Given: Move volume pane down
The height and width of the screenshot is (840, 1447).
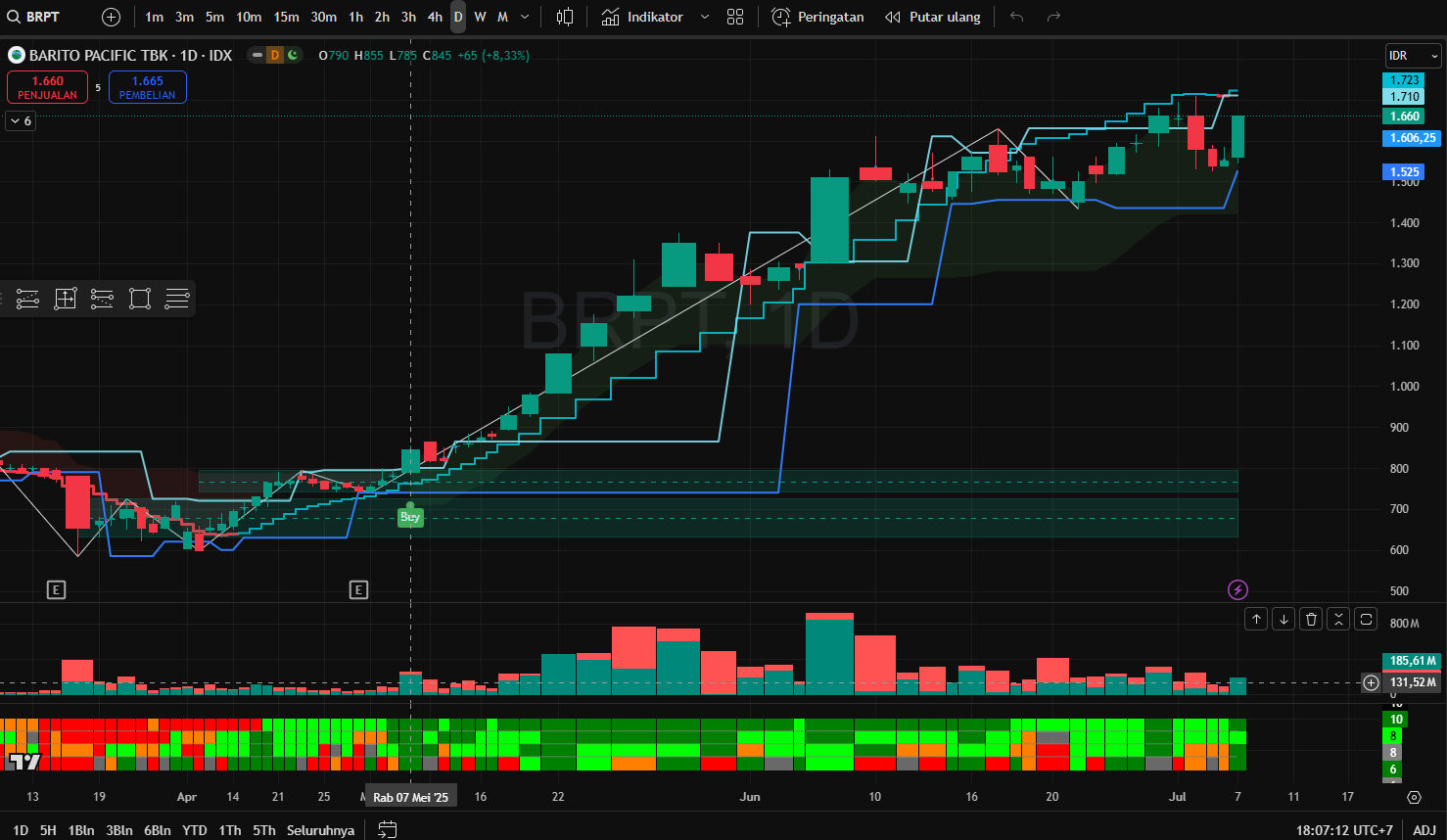Looking at the screenshot, I should [x=1284, y=619].
